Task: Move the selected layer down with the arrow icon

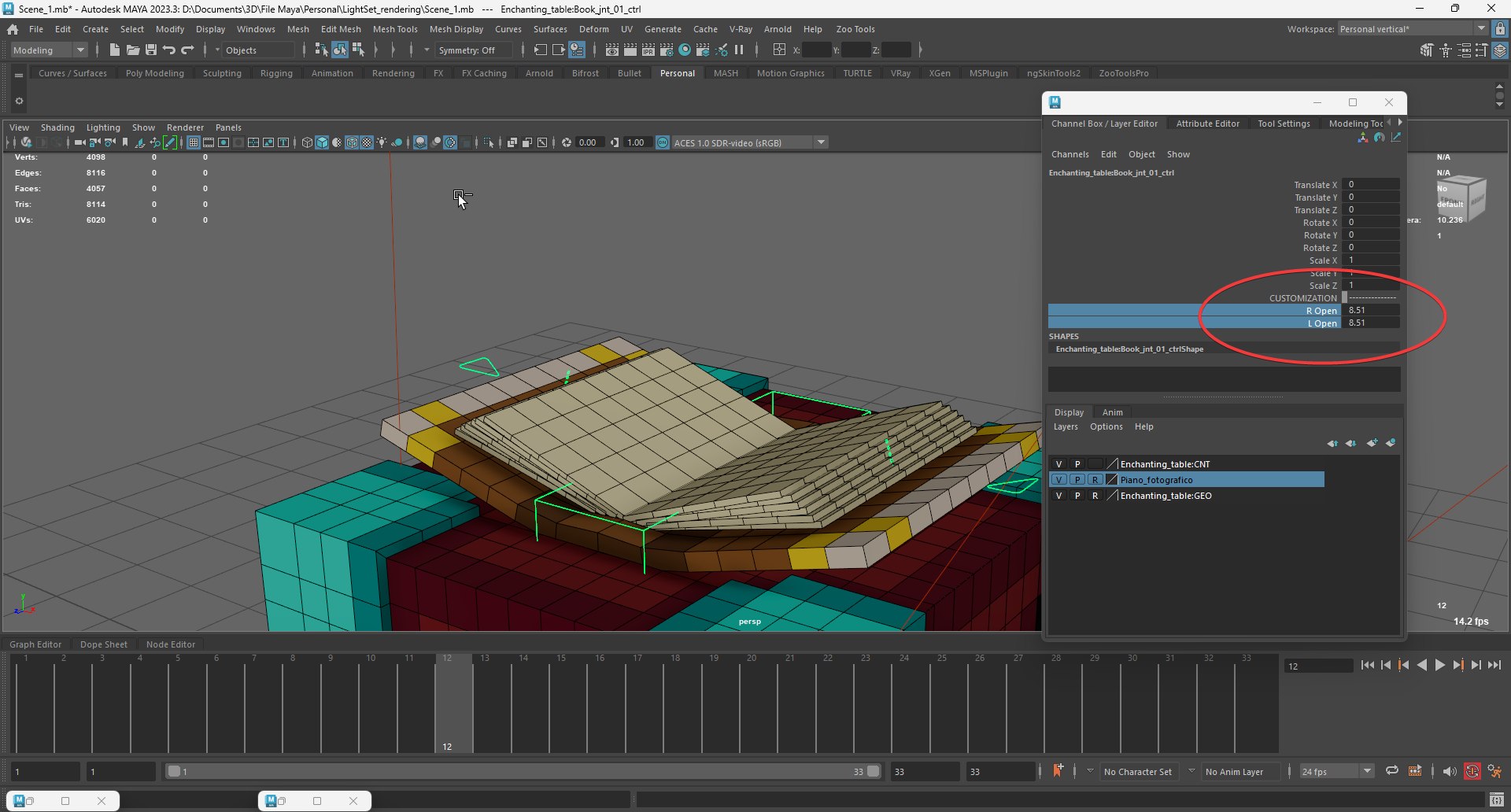Action: (x=1351, y=443)
